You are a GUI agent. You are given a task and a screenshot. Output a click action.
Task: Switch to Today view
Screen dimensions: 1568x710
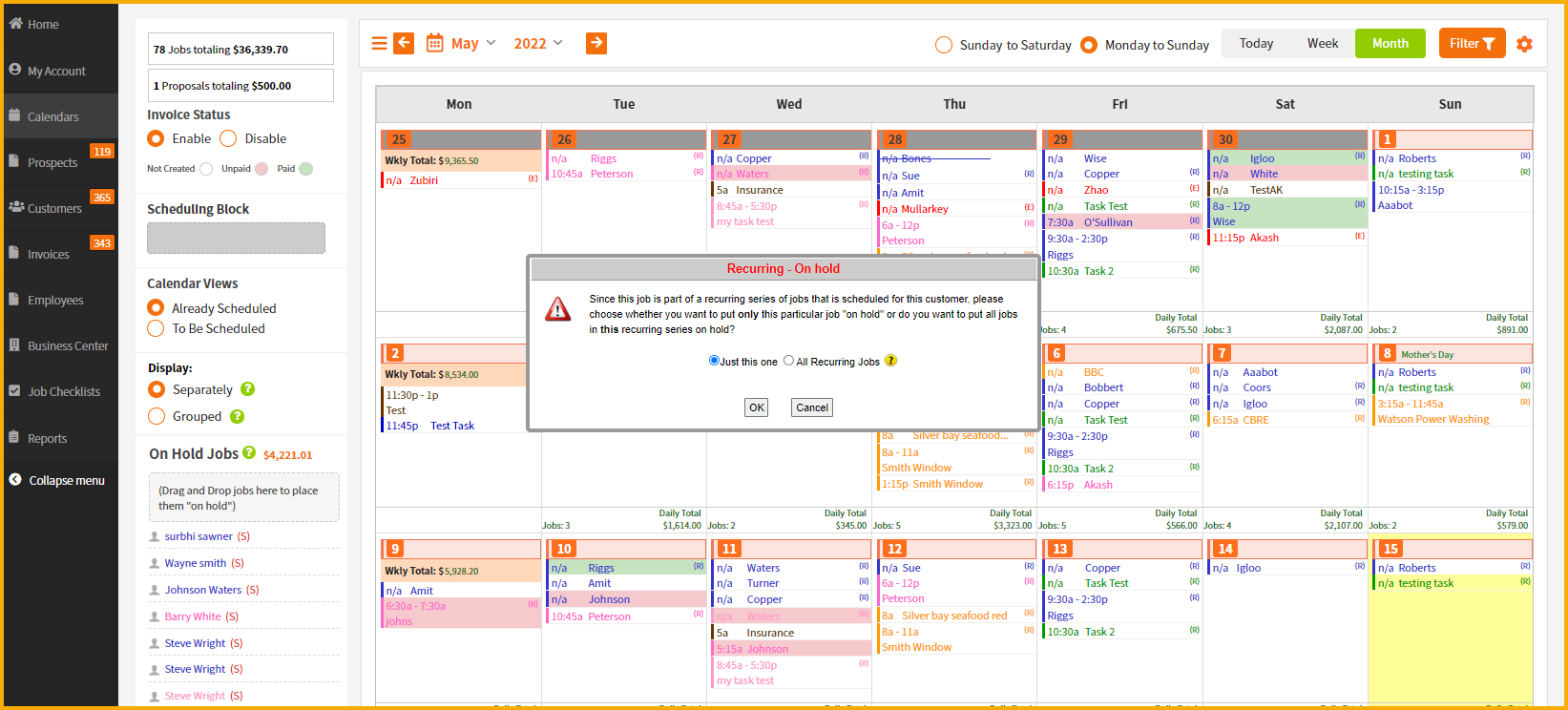pyautogui.click(x=1256, y=43)
